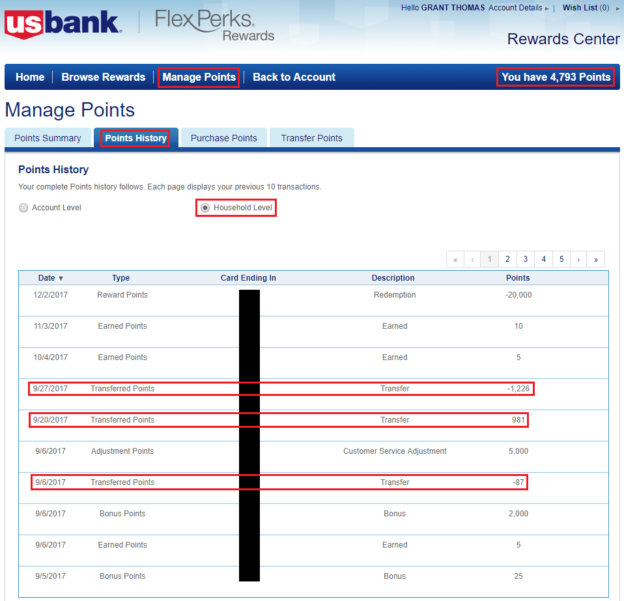Click the US Bank logo
Viewport: 624px width, 601px height.
(63, 24)
